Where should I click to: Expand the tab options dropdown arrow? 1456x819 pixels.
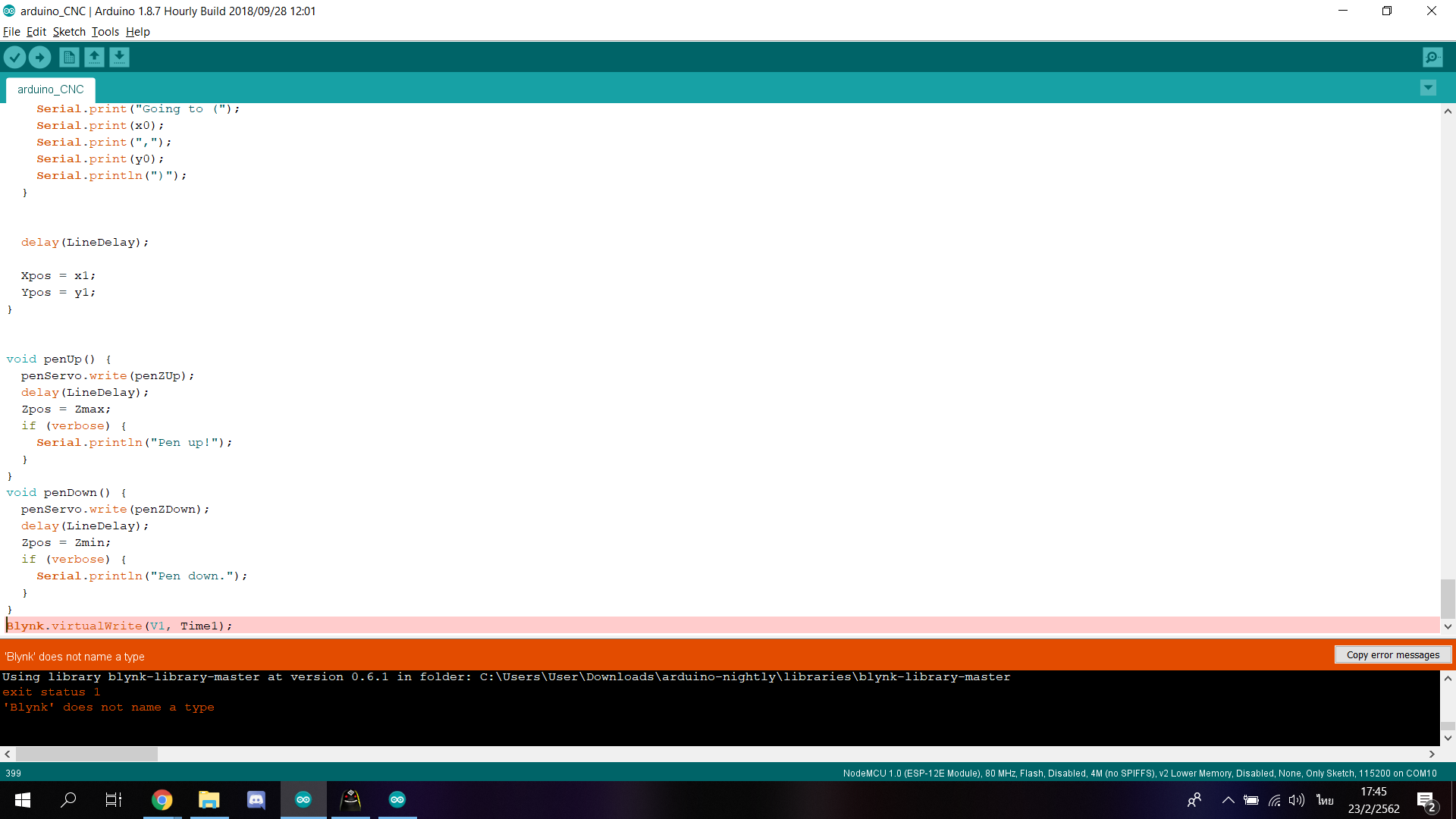tap(1428, 88)
